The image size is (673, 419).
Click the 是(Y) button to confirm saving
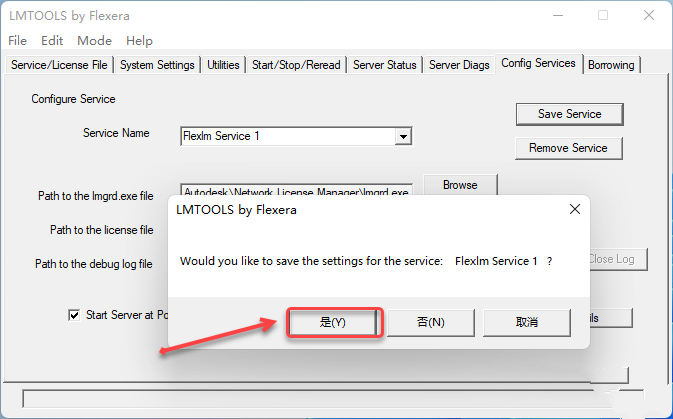(333, 322)
